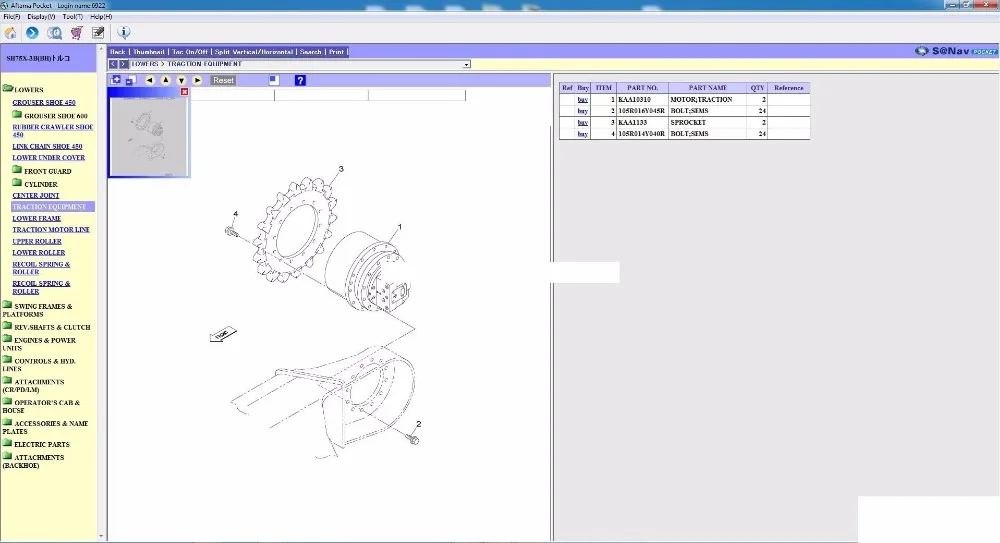Image resolution: width=1000 pixels, height=543 pixels.
Task: Close the diagram thumbnail preview
Action: (184, 92)
